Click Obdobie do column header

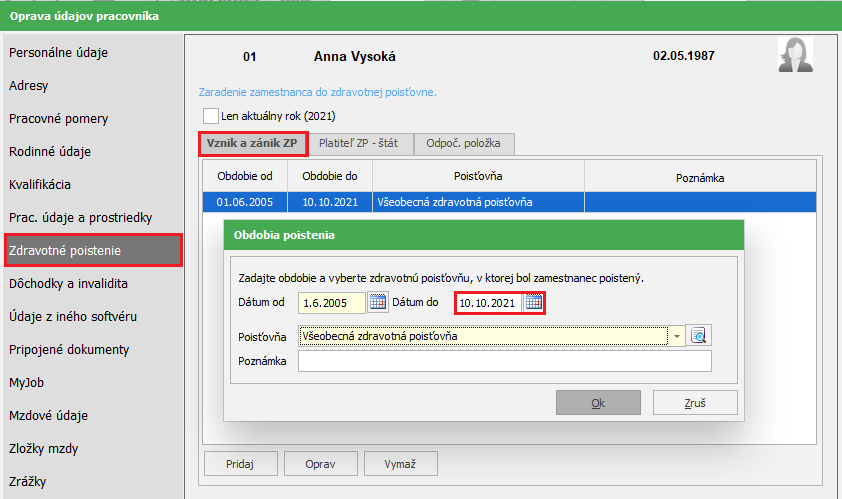(x=330, y=176)
